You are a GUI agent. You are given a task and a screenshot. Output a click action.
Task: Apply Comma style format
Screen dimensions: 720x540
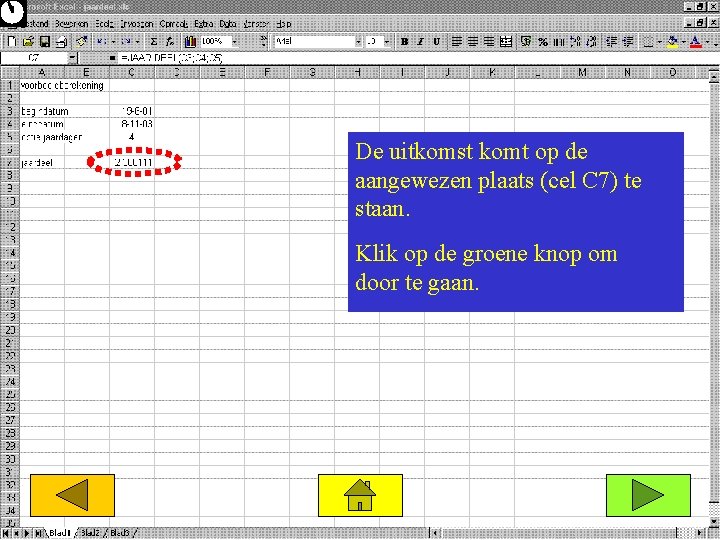coord(559,42)
